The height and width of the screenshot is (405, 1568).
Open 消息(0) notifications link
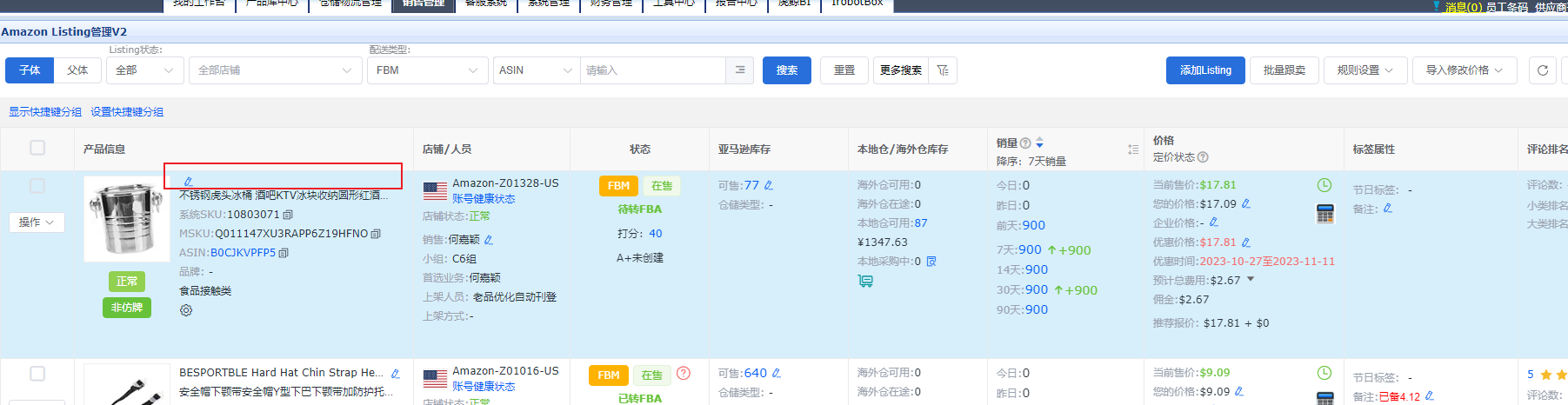coord(1463,7)
